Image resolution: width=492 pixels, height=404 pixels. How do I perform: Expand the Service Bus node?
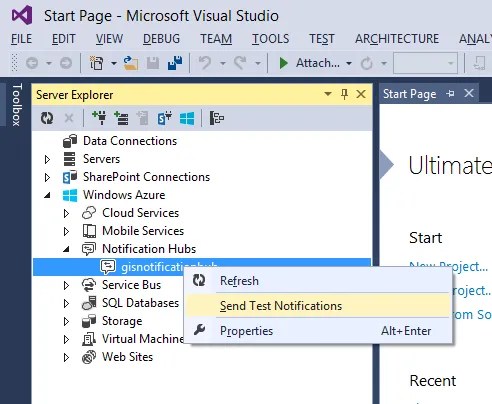[66, 285]
